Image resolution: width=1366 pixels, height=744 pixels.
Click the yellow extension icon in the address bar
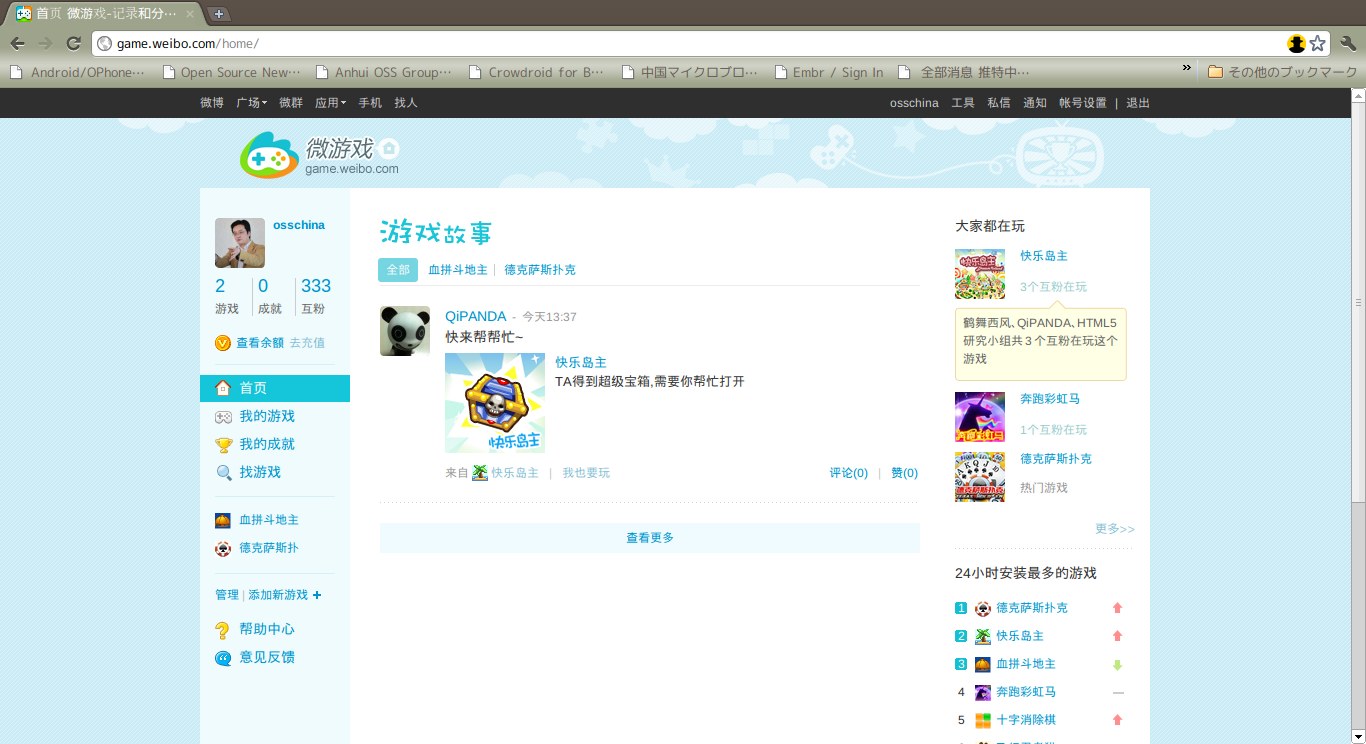coord(1297,43)
